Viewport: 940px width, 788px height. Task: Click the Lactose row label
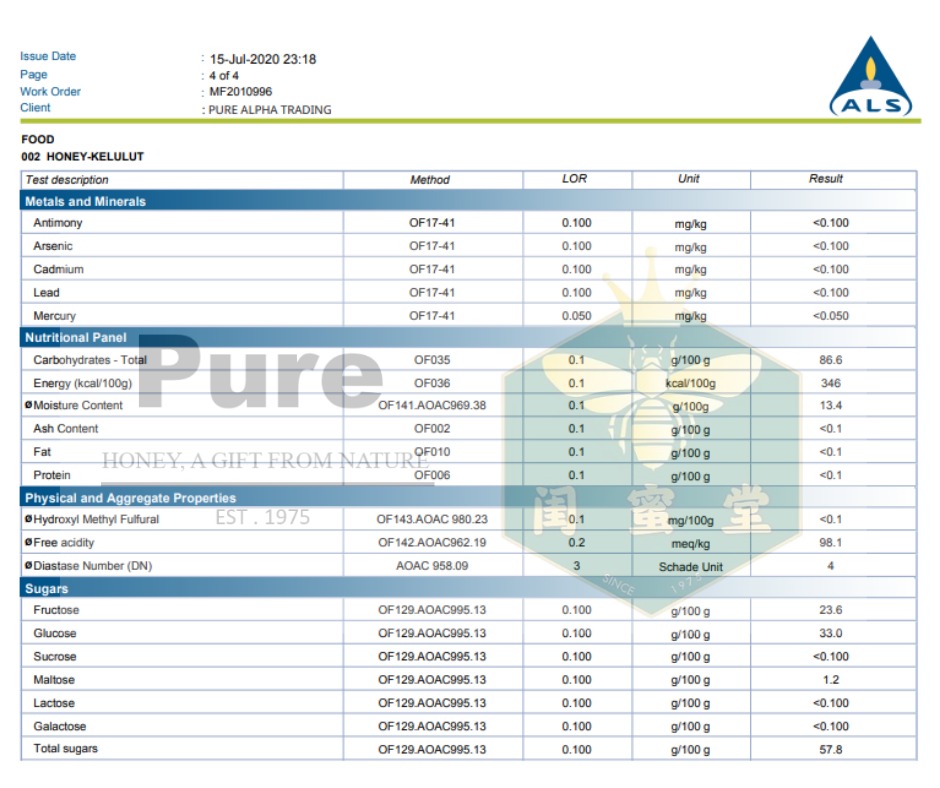(x=54, y=703)
